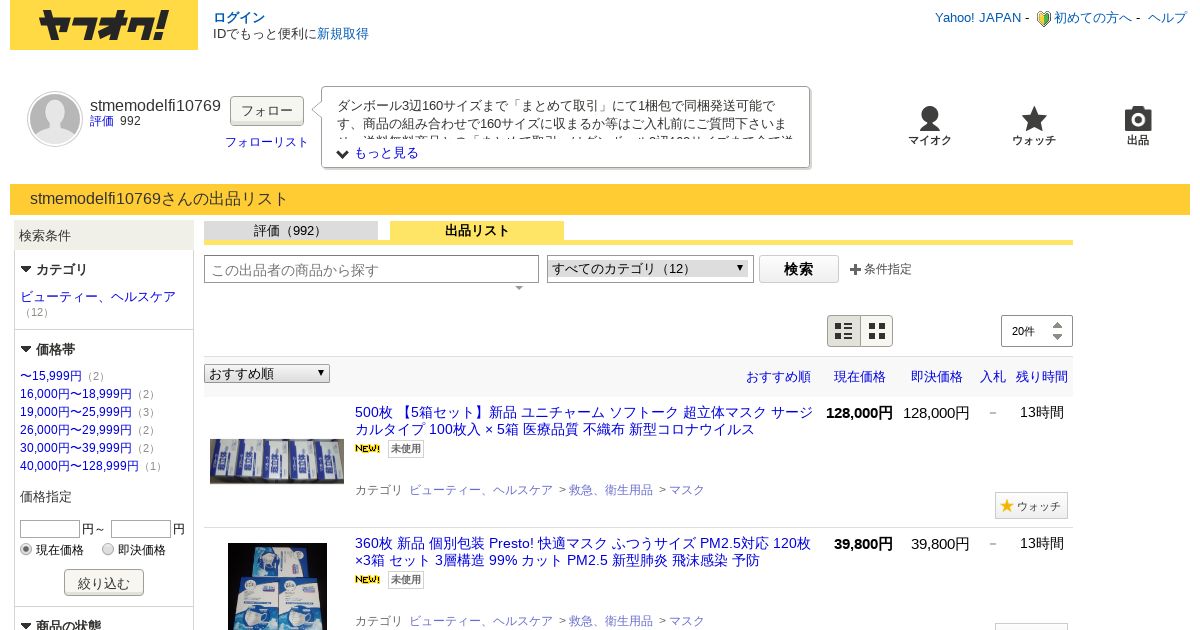
Task: Click minimum price input field
Action: (x=50, y=529)
